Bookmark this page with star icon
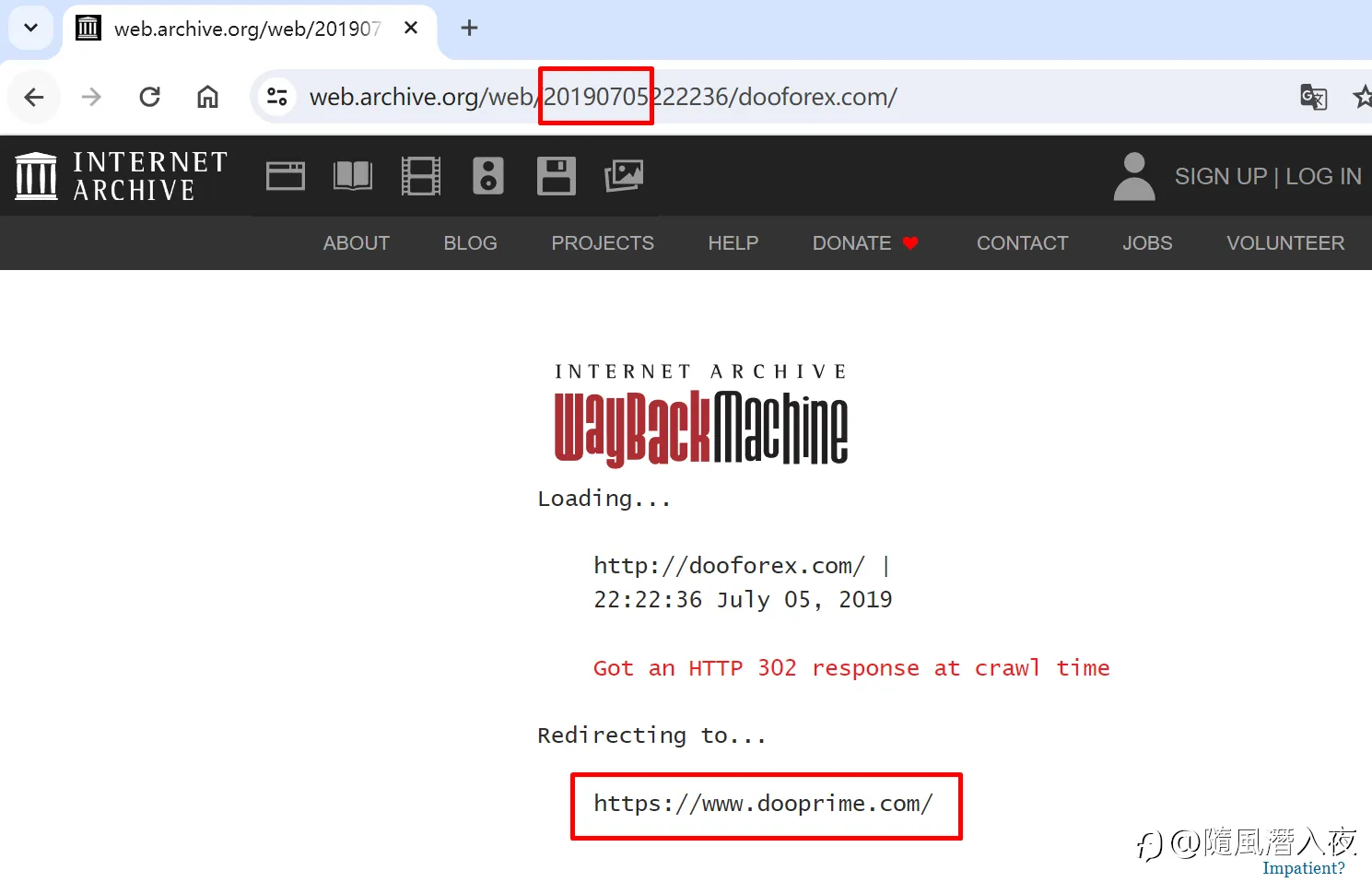 click(1362, 97)
